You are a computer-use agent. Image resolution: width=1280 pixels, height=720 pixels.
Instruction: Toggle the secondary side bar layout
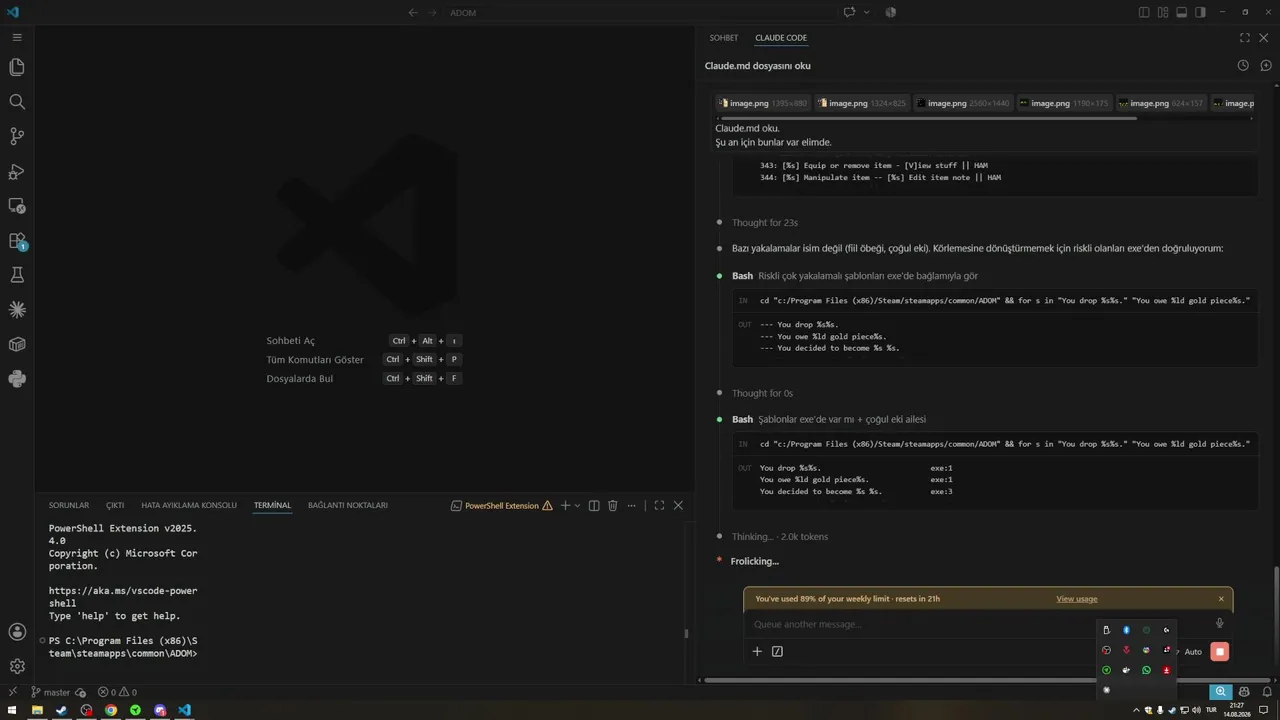click(1200, 12)
